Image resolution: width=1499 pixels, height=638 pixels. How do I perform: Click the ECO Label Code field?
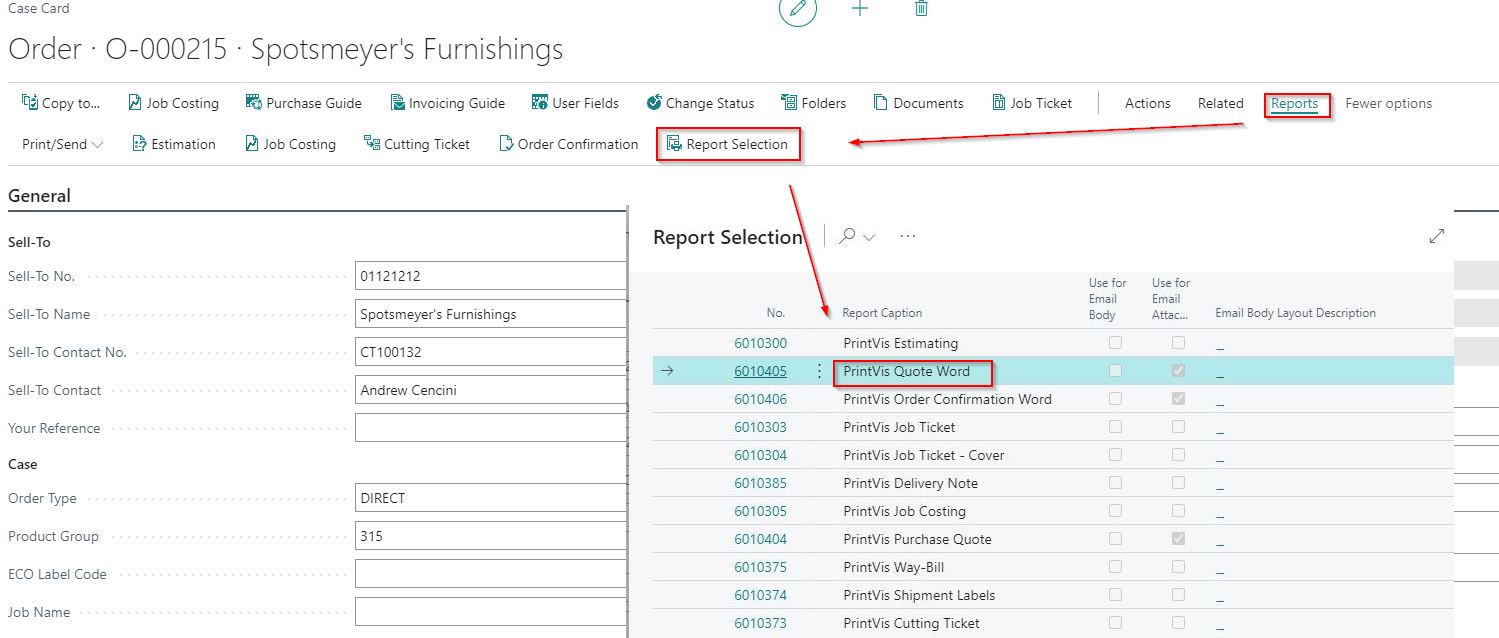coord(490,574)
